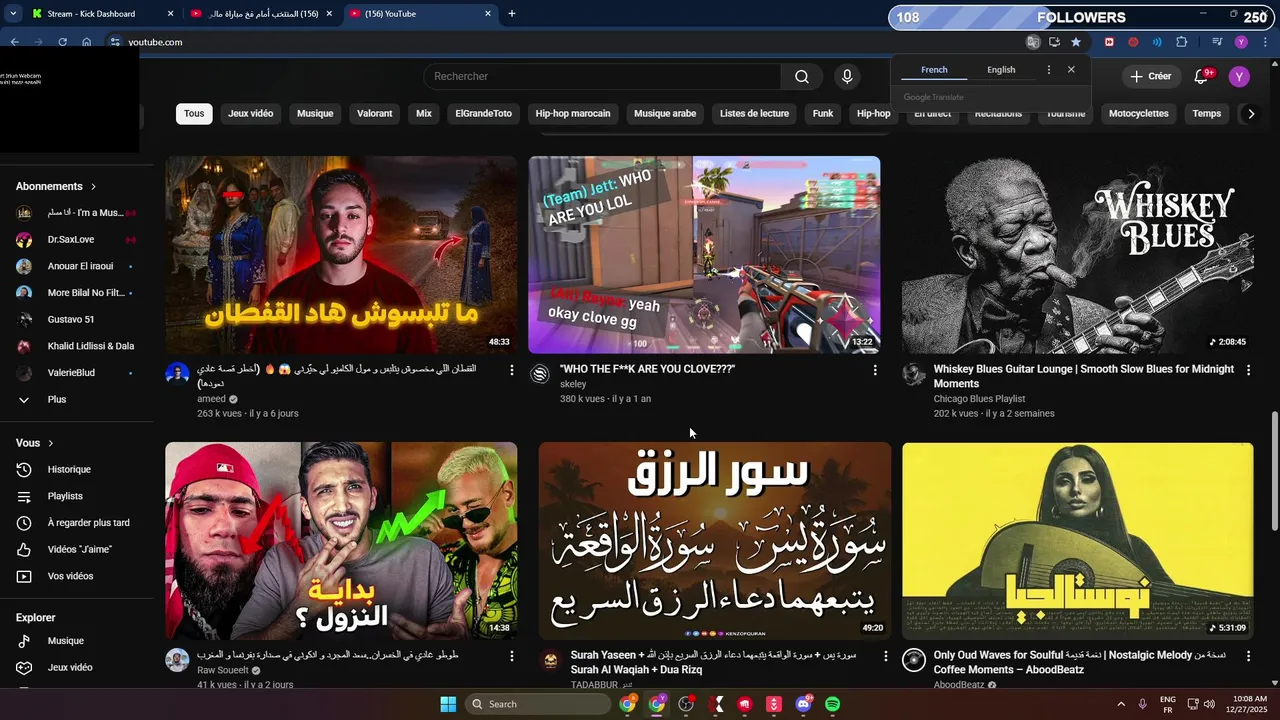Switch to the second YouTube tab with Arabic title
This screenshot has height=720, width=1280.
[262, 14]
